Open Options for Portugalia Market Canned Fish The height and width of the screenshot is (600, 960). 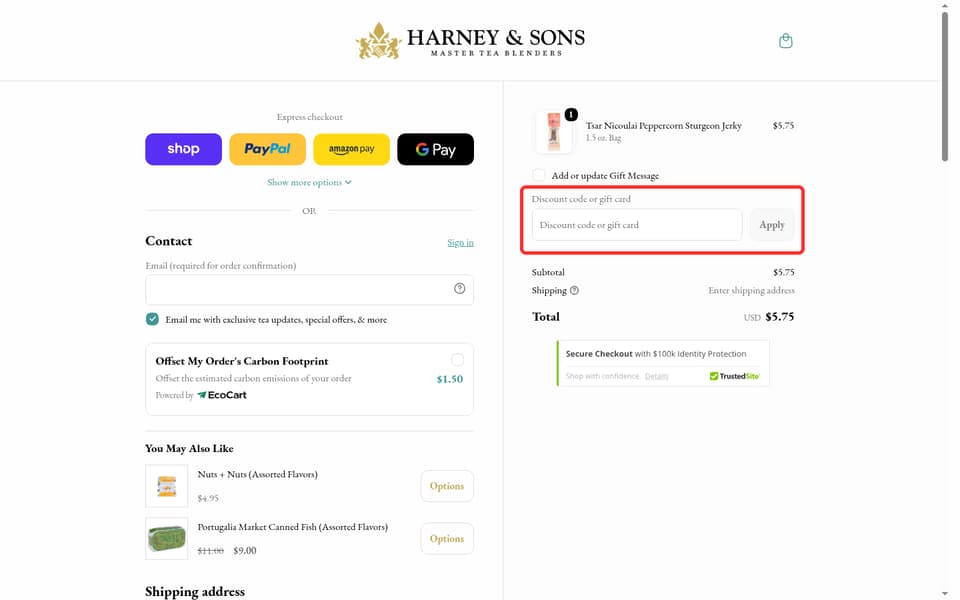click(447, 539)
